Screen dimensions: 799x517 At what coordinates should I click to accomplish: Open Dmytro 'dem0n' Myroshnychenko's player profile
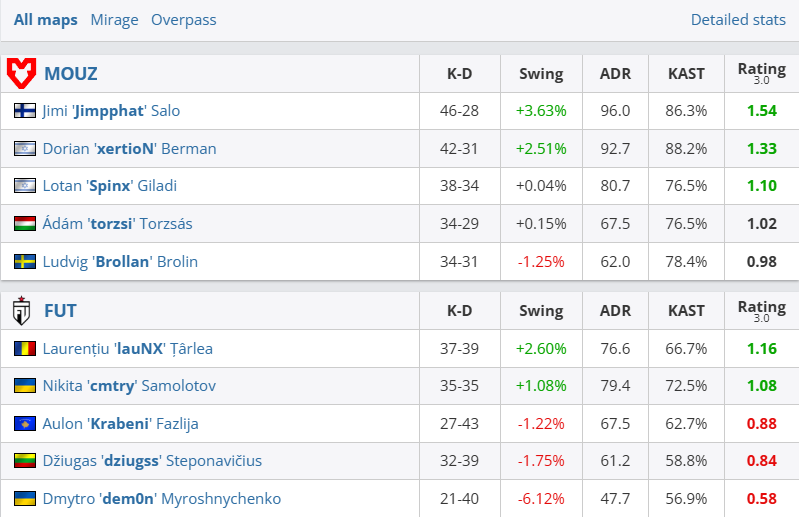(162, 499)
